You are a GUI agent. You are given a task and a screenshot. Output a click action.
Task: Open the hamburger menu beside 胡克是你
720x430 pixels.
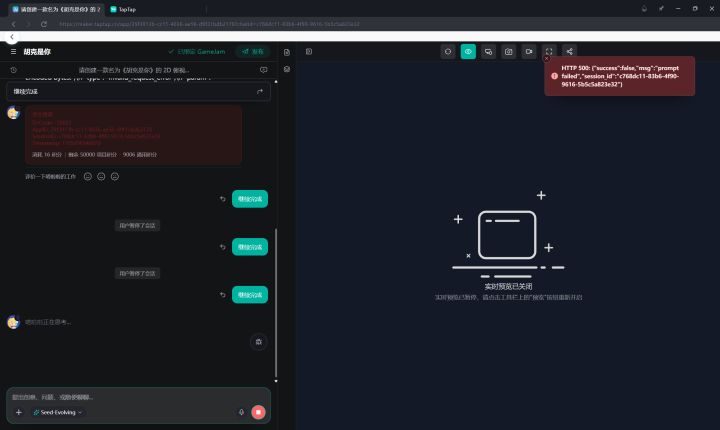13,51
